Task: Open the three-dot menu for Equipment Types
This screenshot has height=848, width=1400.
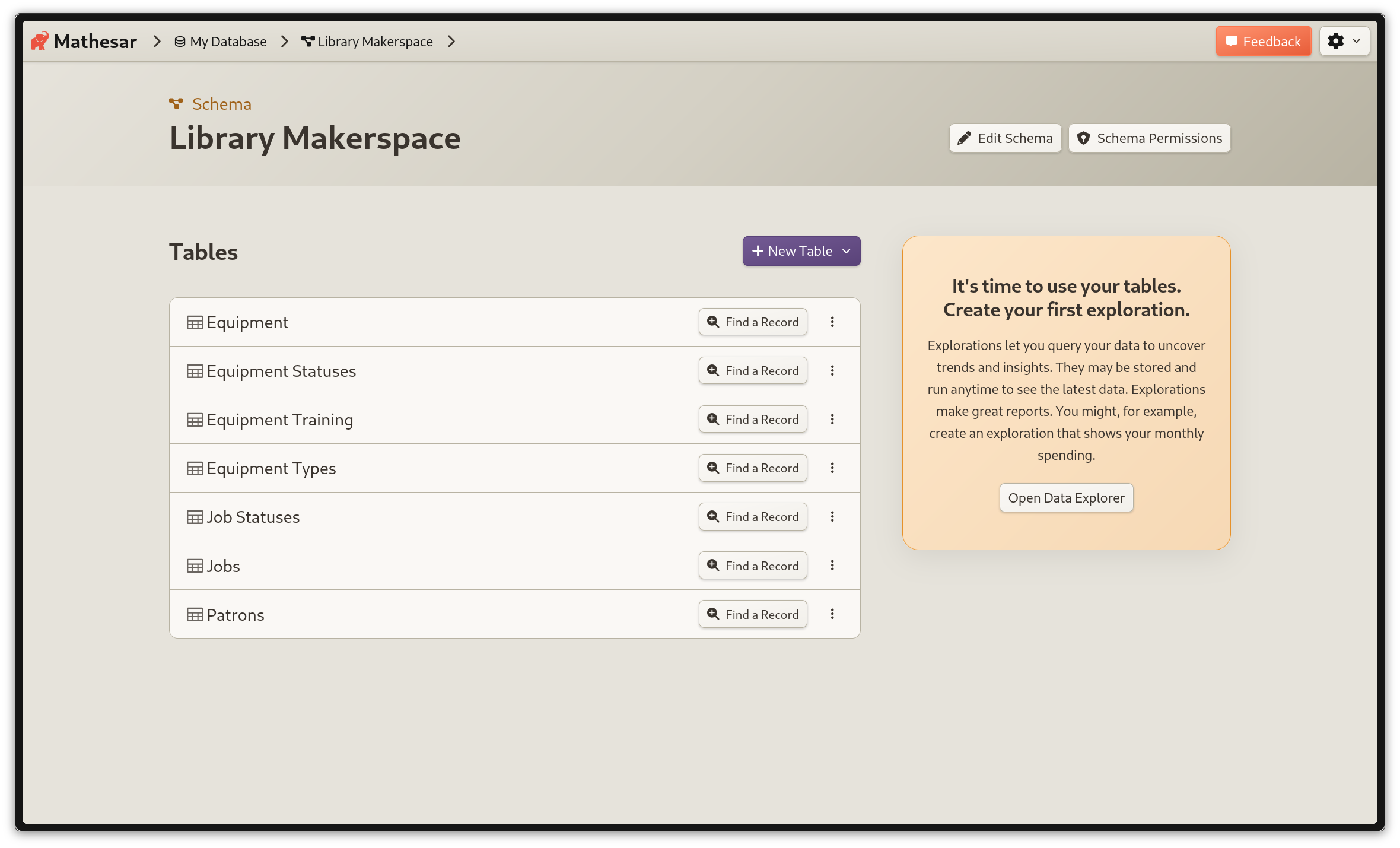Action: [832, 468]
